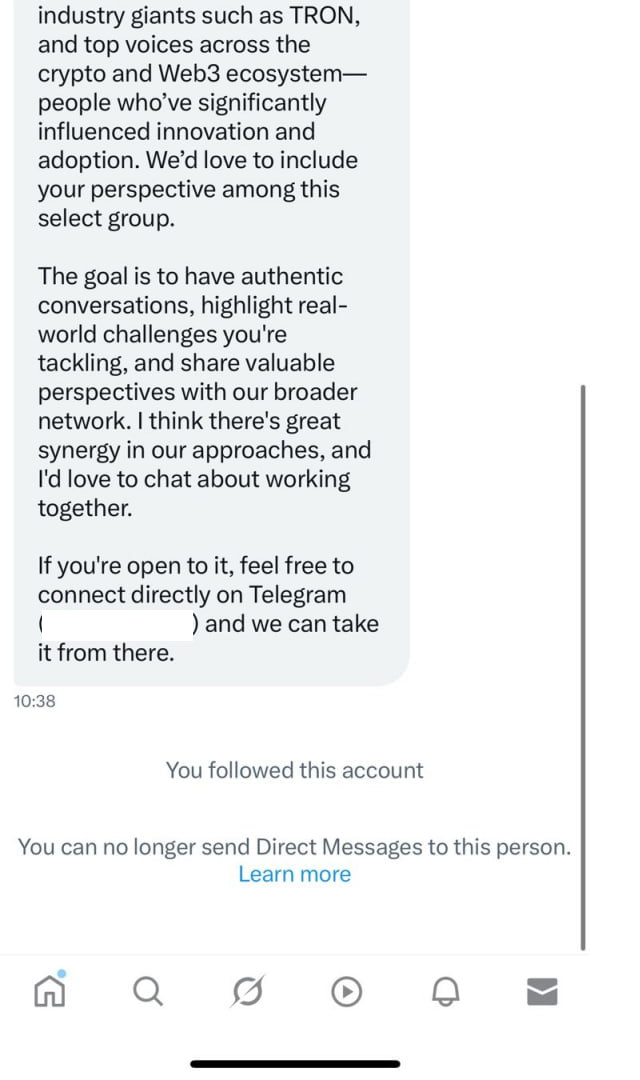Tap the Search magnifier icon
Image resolution: width=640 pixels, height=1080 pixels.
coord(148,992)
